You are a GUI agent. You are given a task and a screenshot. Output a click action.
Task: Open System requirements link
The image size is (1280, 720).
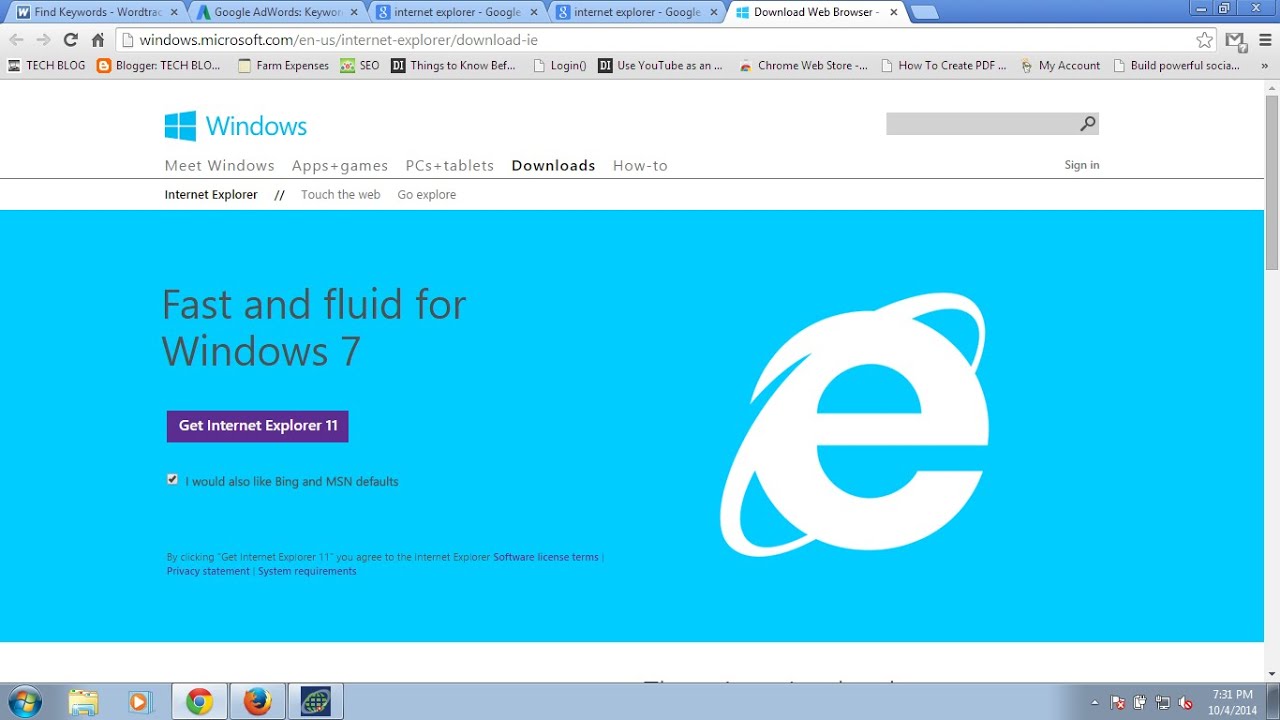pos(307,571)
